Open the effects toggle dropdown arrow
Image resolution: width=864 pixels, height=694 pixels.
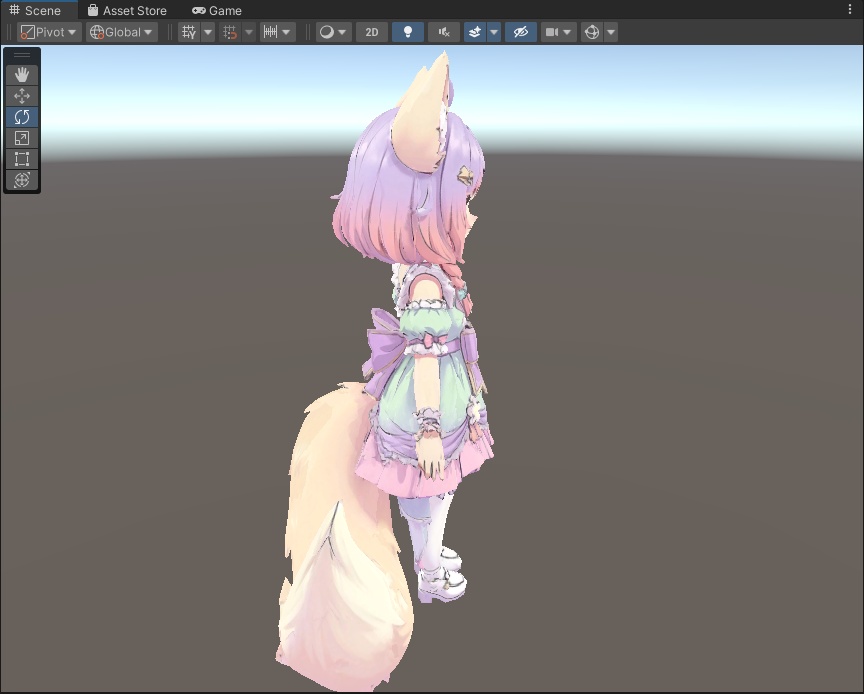[492, 31]
